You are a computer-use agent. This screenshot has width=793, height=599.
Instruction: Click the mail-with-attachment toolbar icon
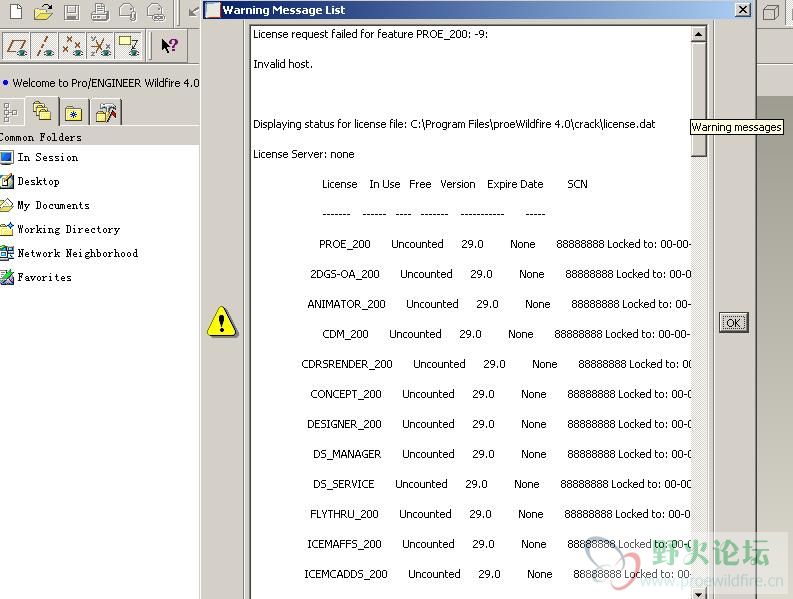(127, 11)
